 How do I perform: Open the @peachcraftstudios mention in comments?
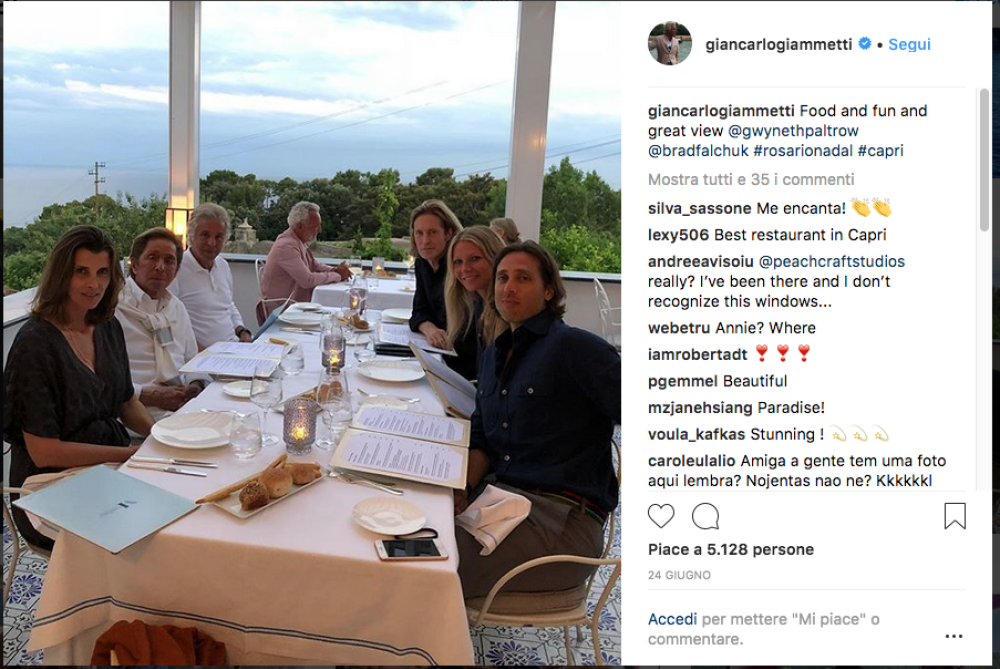tap(831, 261)
